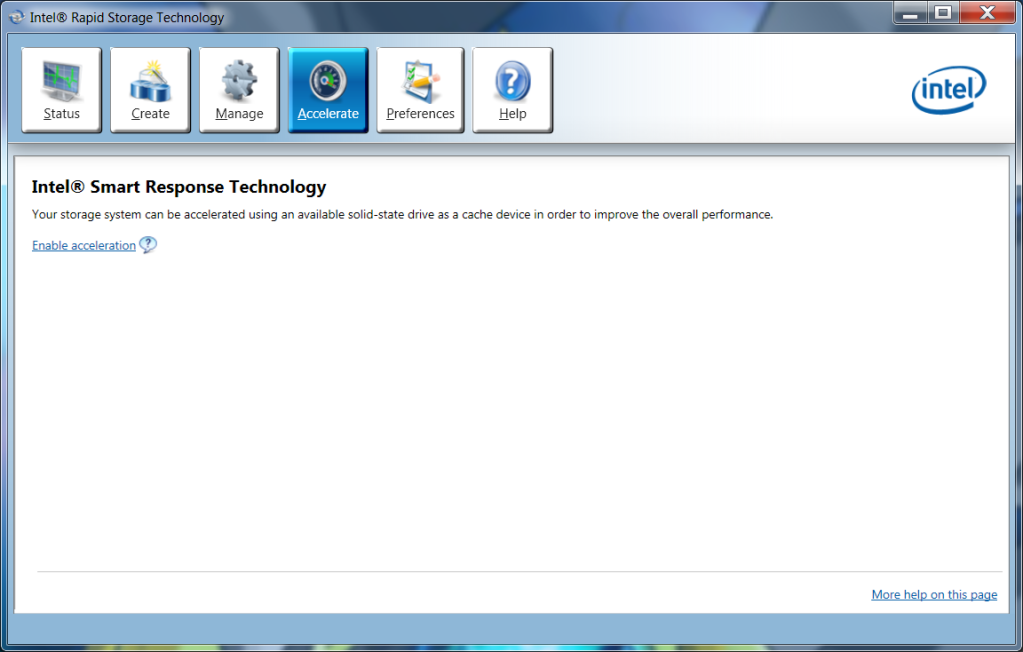Close the Intel Rapid Storage Technology window
The height and width of the screenshot is (652, 1023).
tap(987, 13)
